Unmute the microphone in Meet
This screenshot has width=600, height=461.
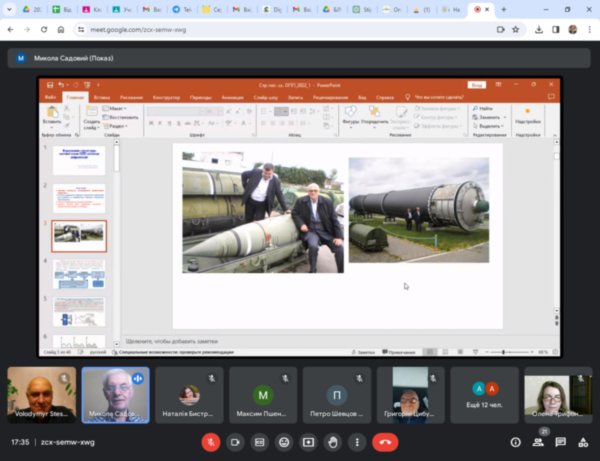pyautogui.click(x=210, y=441)
